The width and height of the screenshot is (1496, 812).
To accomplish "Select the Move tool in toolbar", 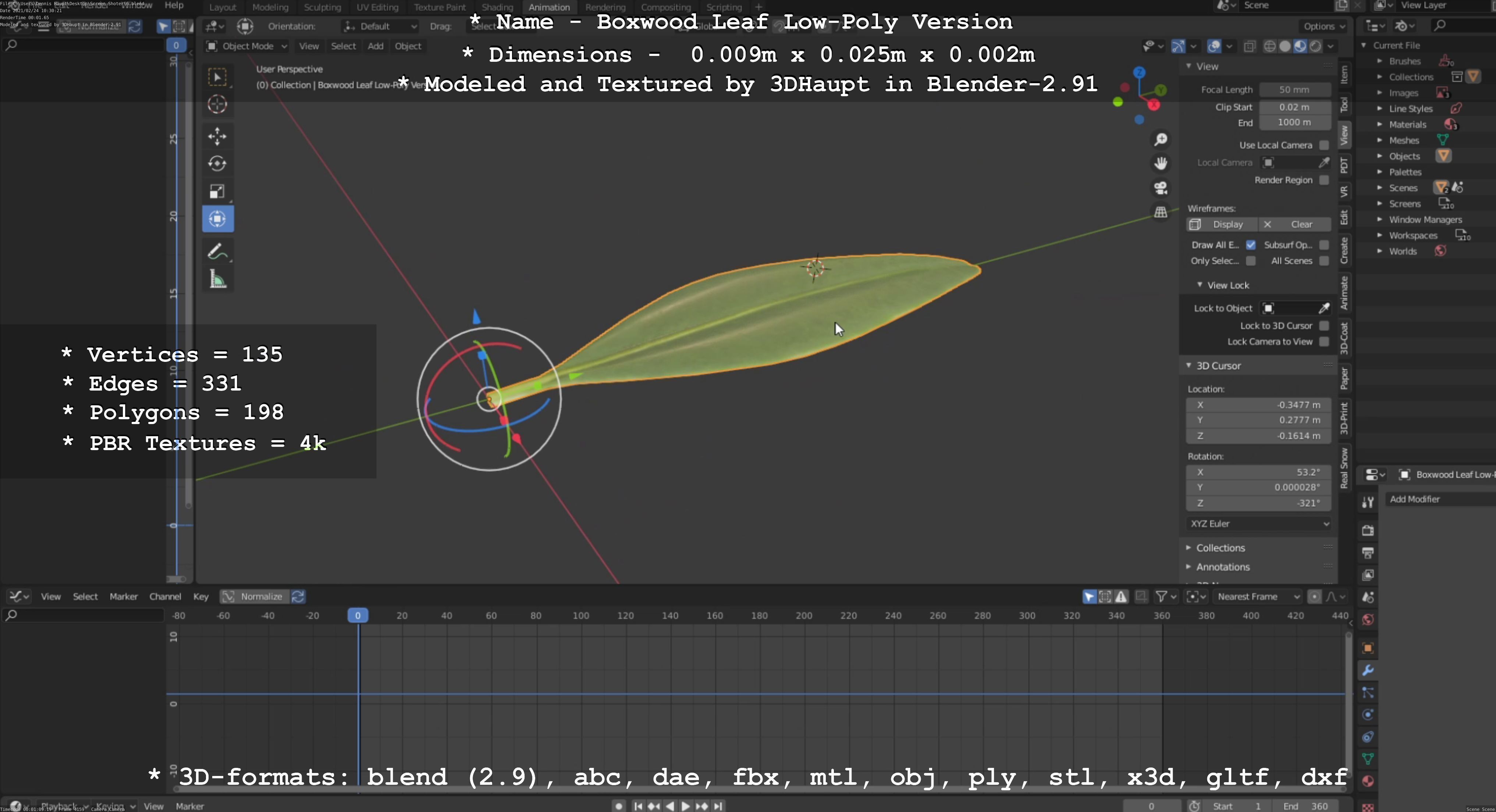I will click(217, 136).
